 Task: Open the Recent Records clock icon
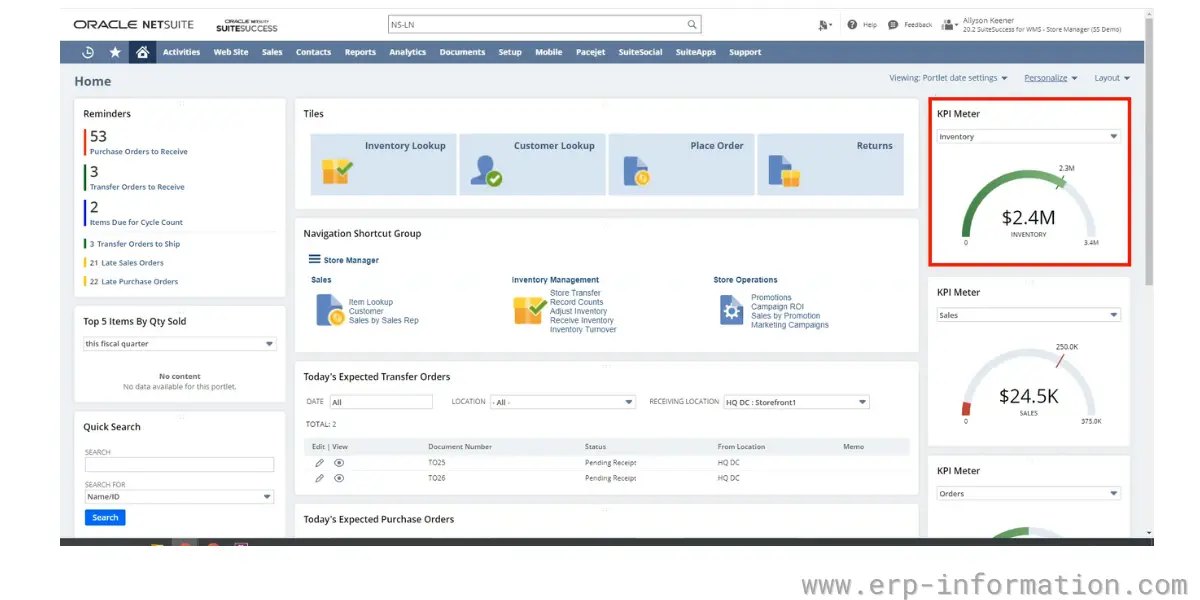(88, 52)
